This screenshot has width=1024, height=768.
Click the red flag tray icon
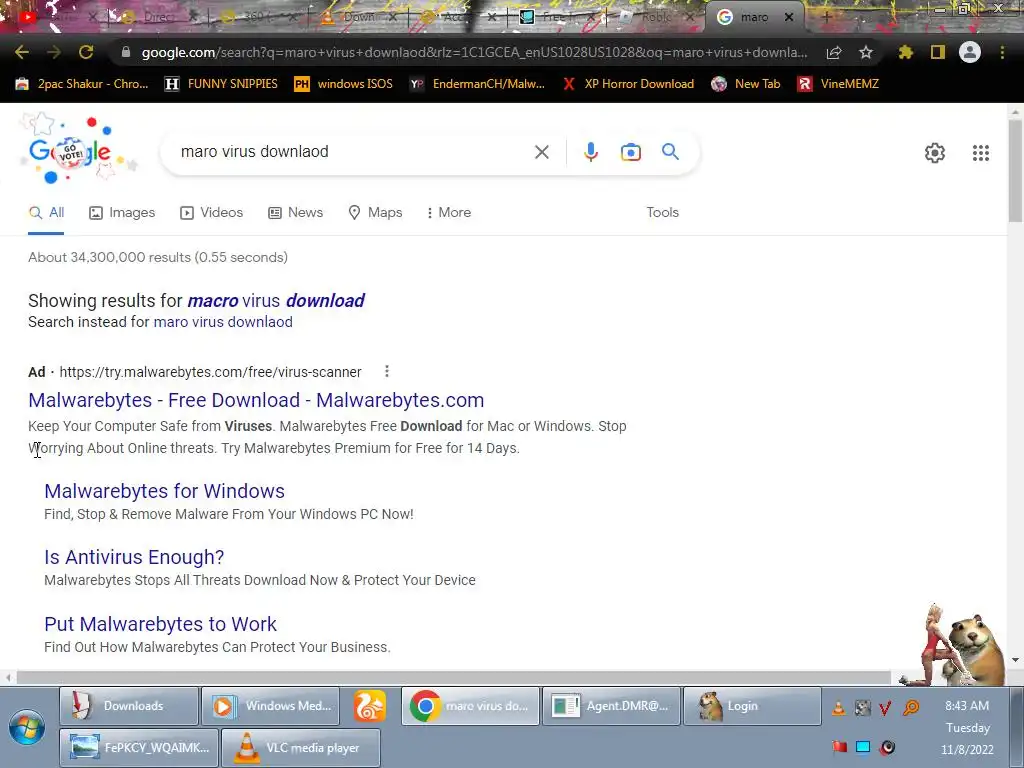coord(840,747)
